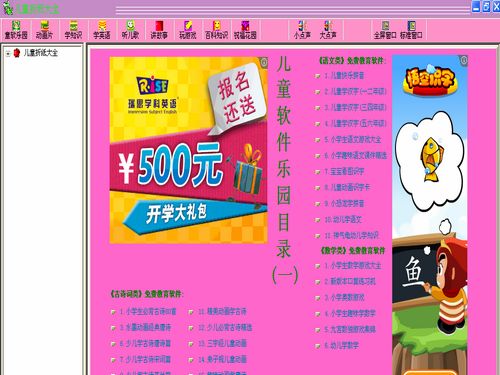Select the 儿童折纸大全 tree item

[x=41, y=53]
